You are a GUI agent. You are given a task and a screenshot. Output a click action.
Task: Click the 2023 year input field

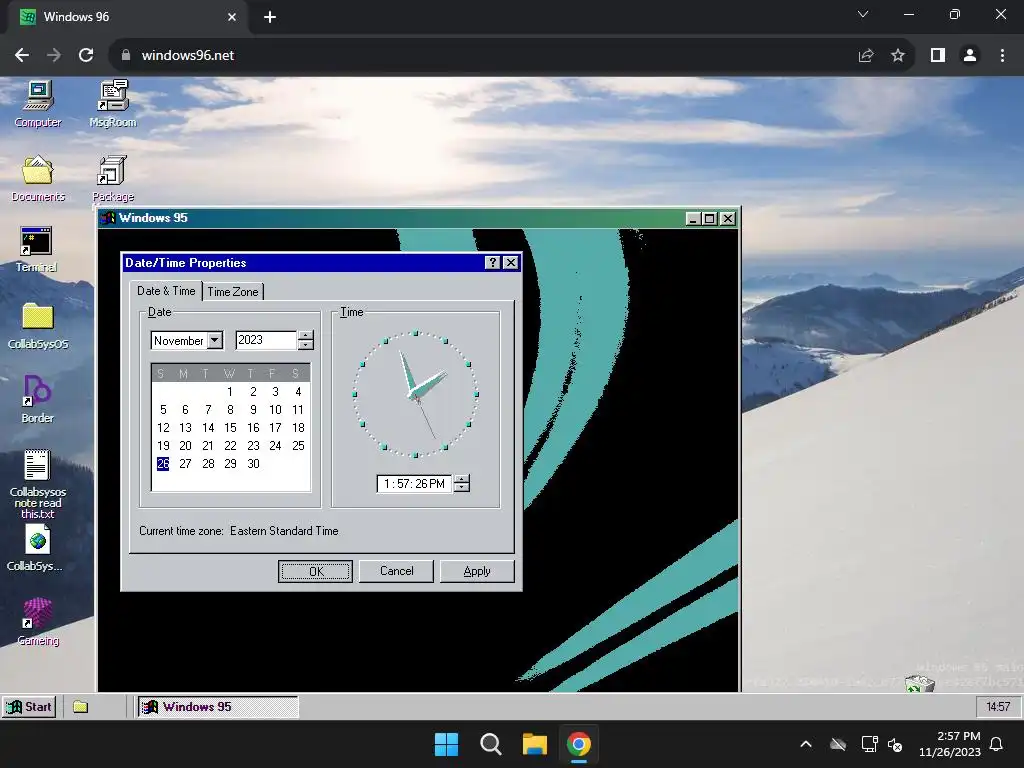coord(266,340)
